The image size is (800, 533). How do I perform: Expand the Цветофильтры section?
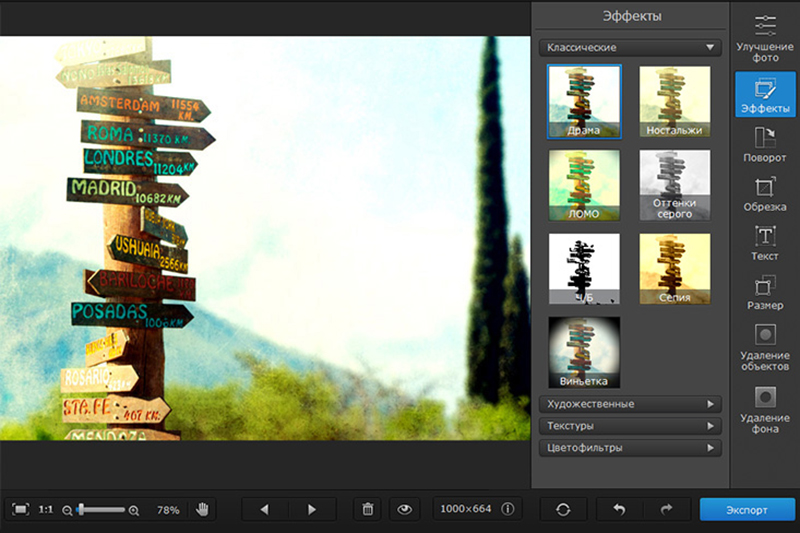point(629,448)
